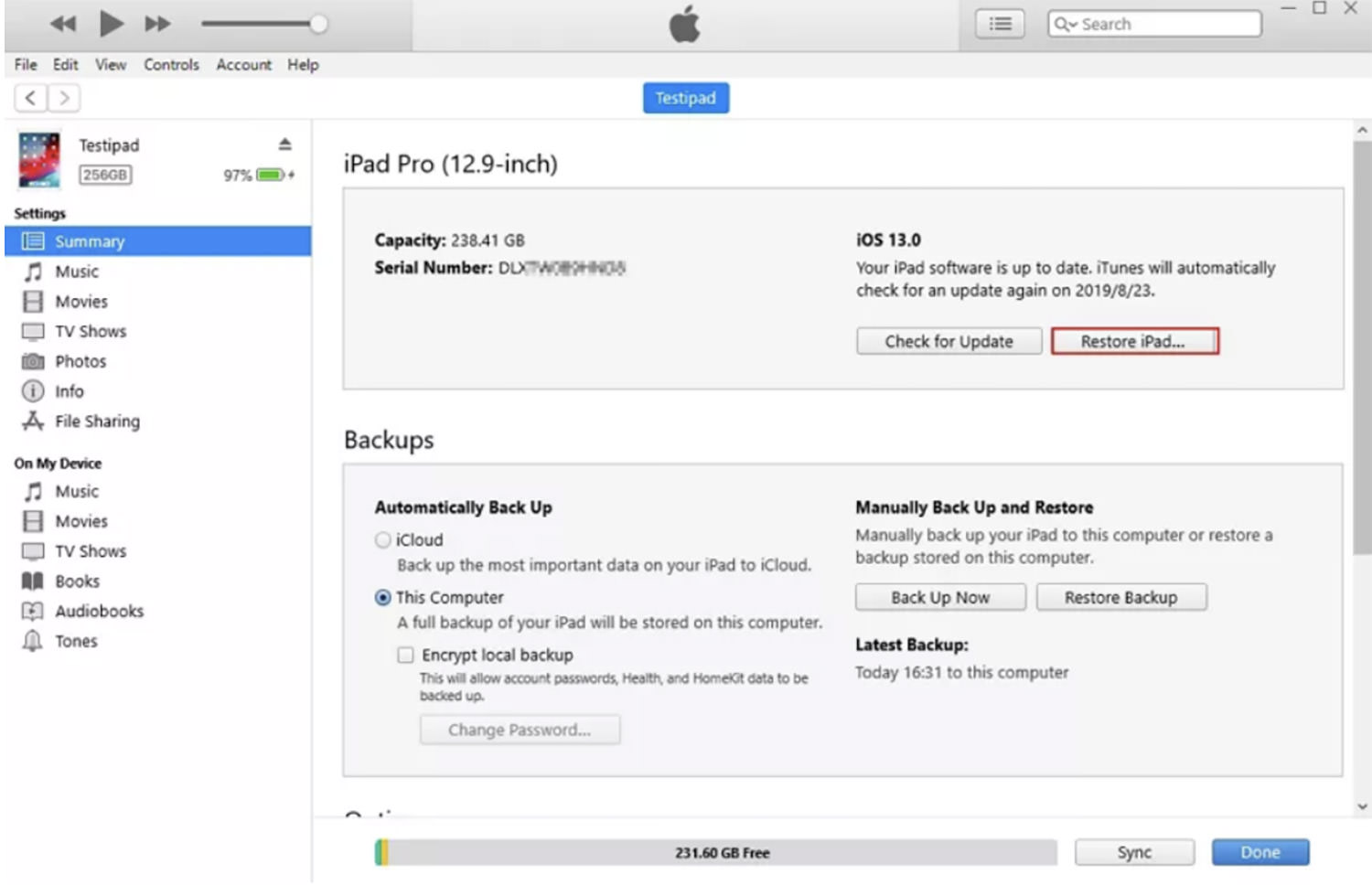Open the File menu
This screenshot has width=1372, height=885.
pyautogui.click(x=26, y=64)
